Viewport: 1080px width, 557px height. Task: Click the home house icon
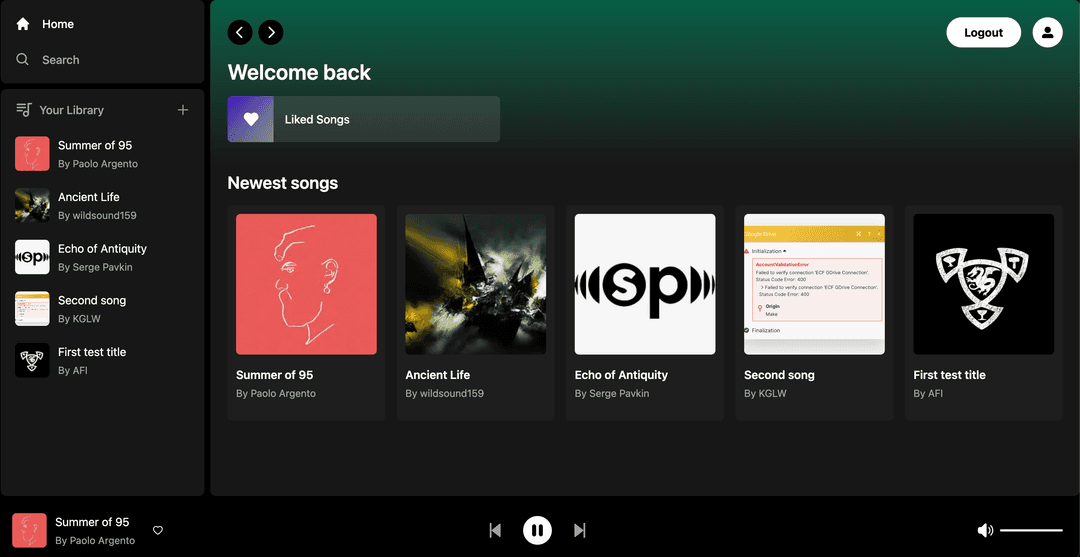point(23,24)
